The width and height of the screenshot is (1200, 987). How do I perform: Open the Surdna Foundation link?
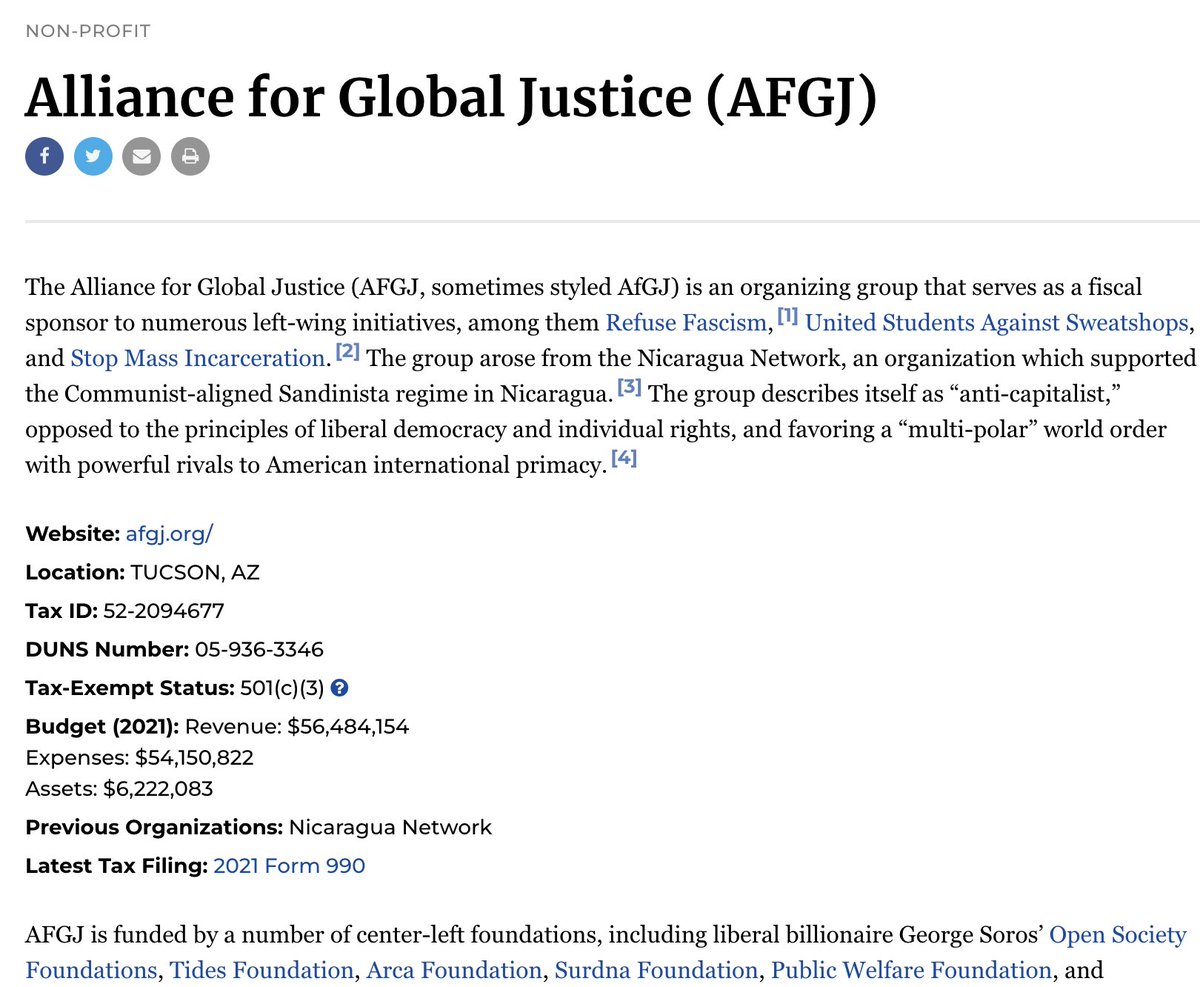[656, 970]
